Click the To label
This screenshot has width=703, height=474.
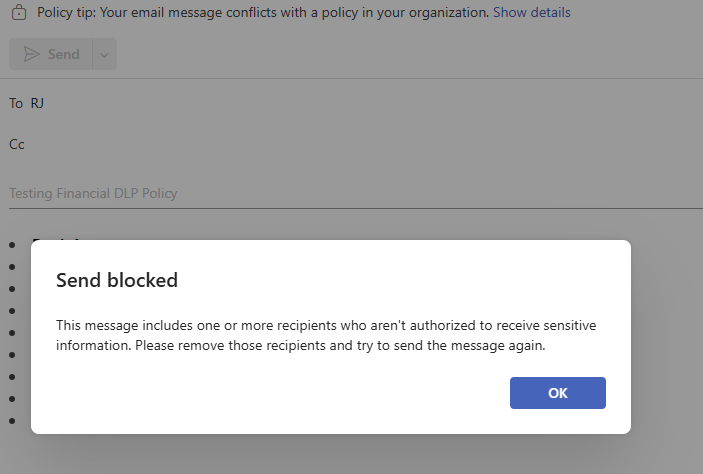pyautogui.click(x=16, y=104)
